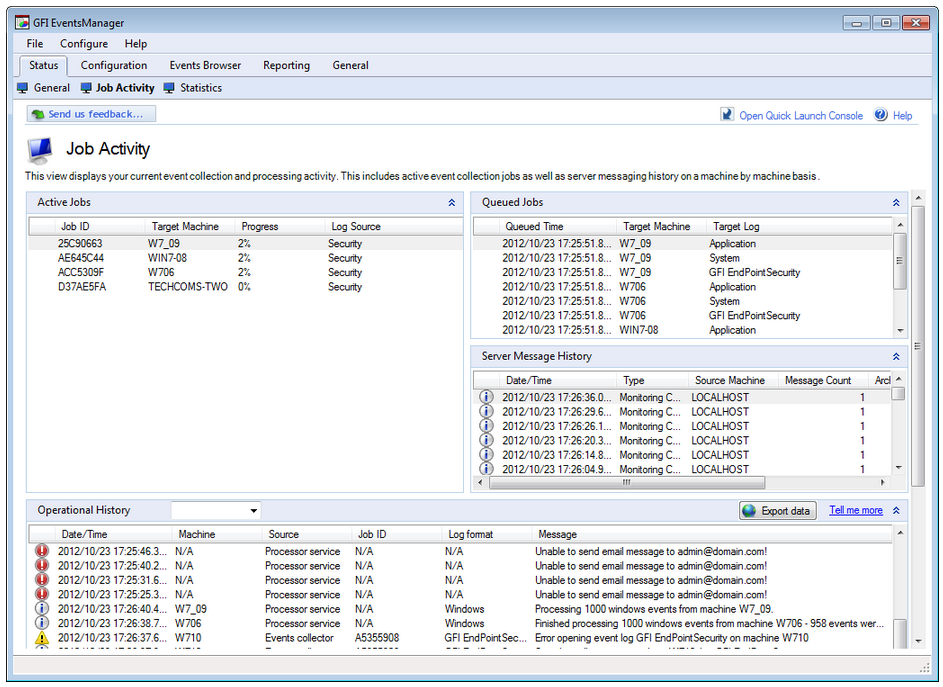Viewport: 943px width, 687px height.
Task: Select active job 25C90663
Action: [x=245, y=244]
